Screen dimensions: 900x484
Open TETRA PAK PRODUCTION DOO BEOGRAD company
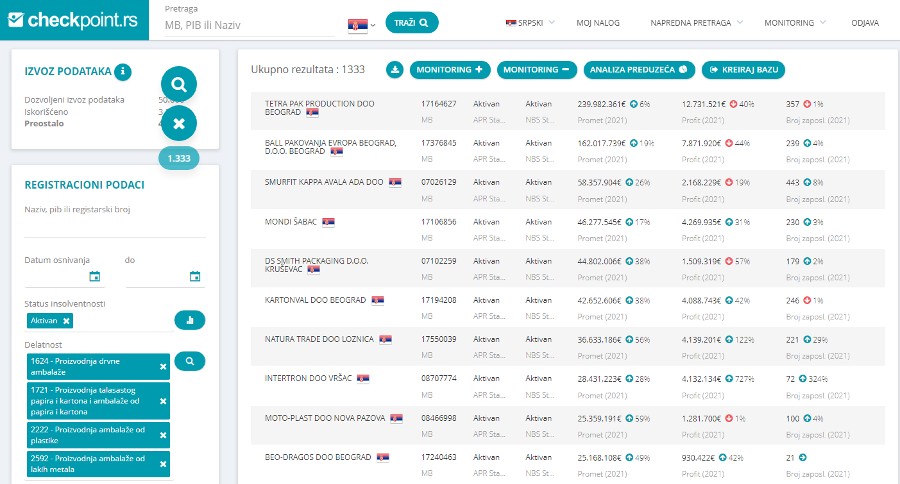point(319,108)
